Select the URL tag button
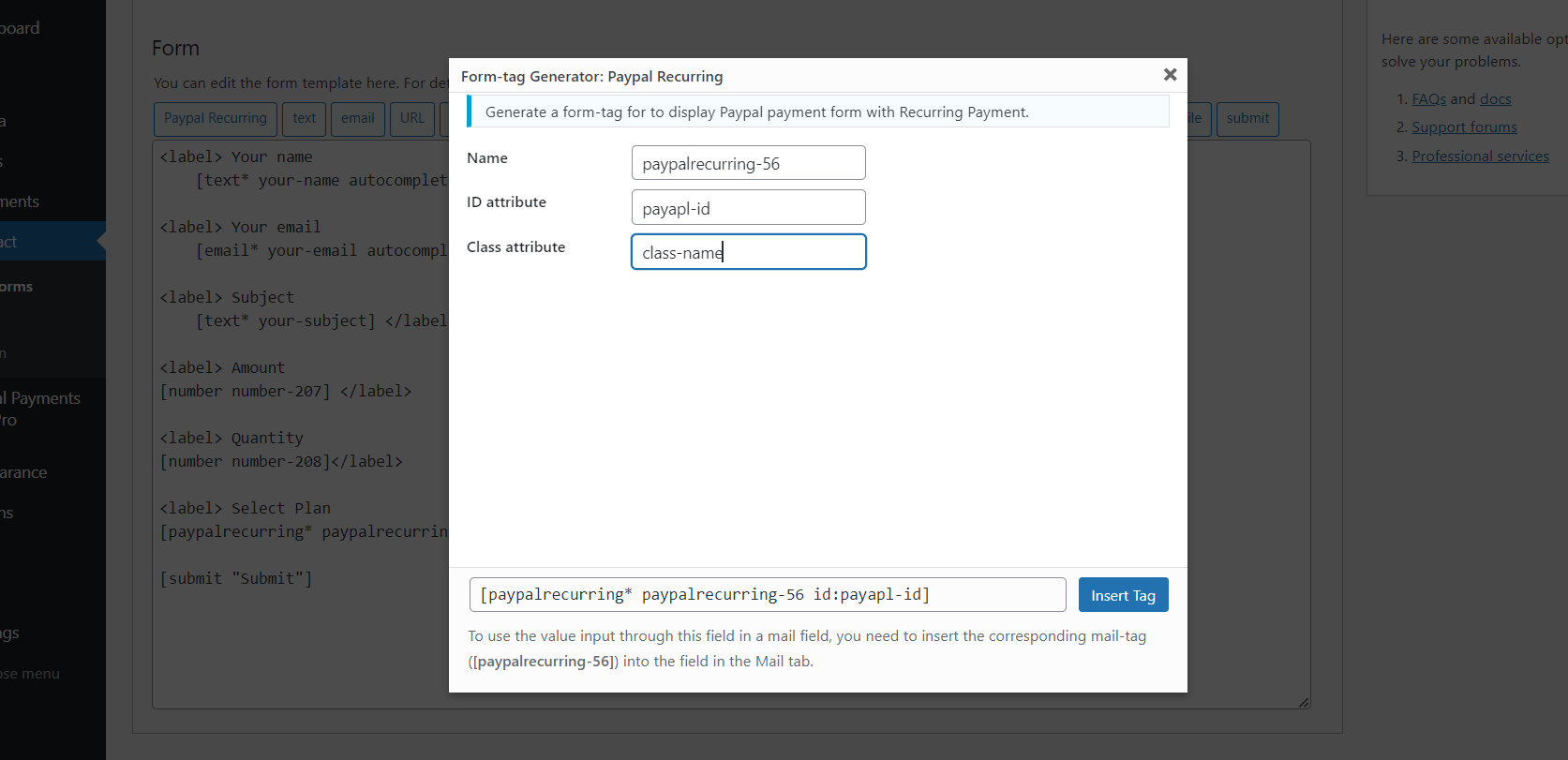The width and height of the screenshot is (1568, 760). [x=412, y=119]
